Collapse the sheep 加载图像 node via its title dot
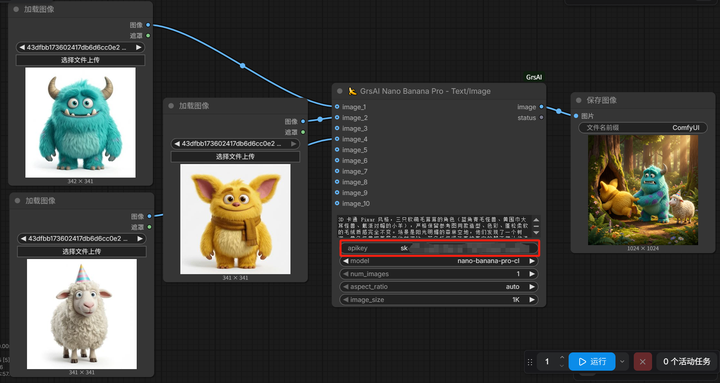The width and height of the screenshot is (720, 383). click(17, 201)
